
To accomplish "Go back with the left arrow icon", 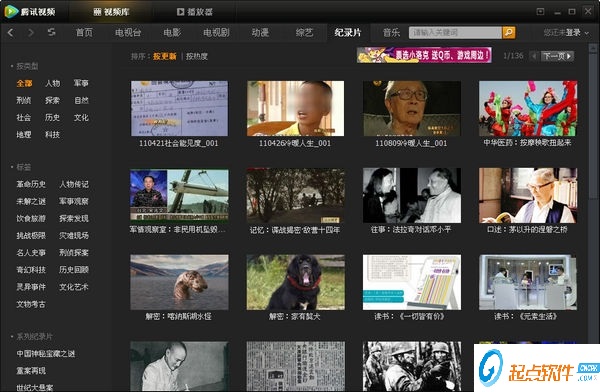I will tap(11, 33).
